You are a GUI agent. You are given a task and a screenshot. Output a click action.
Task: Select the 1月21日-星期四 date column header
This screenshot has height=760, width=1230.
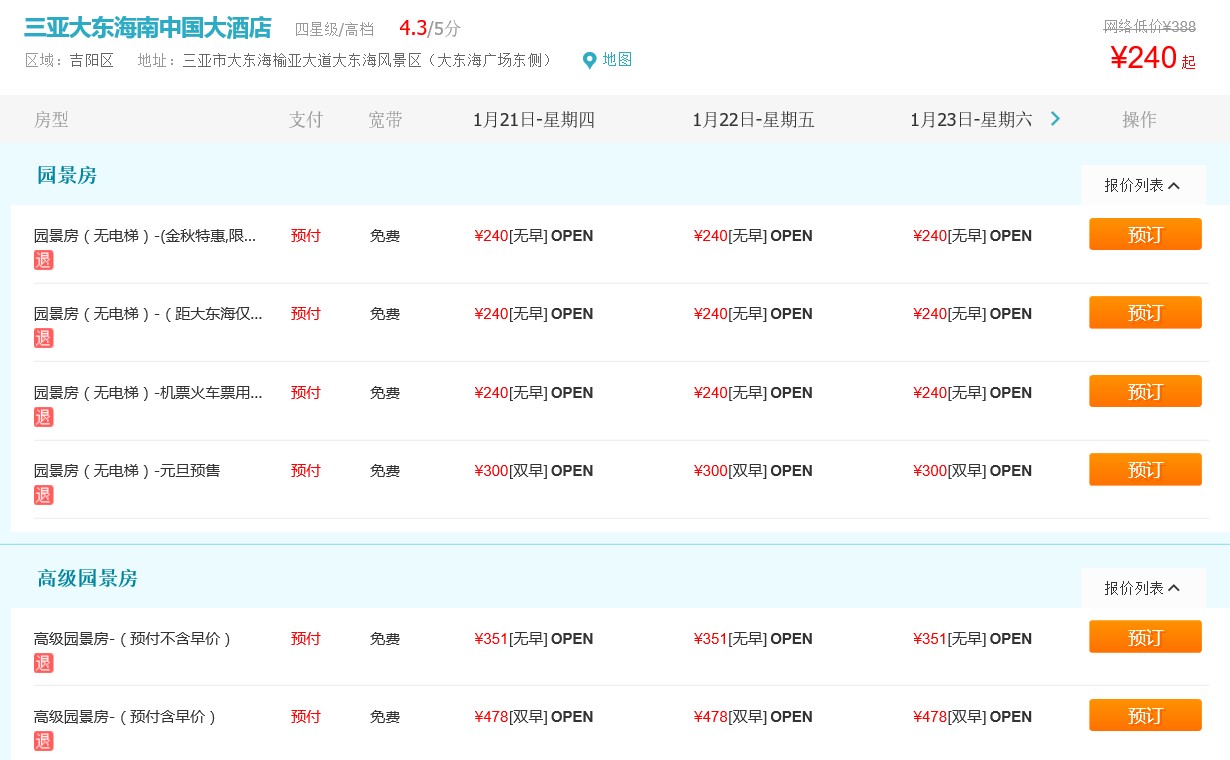tap(533, 120)
